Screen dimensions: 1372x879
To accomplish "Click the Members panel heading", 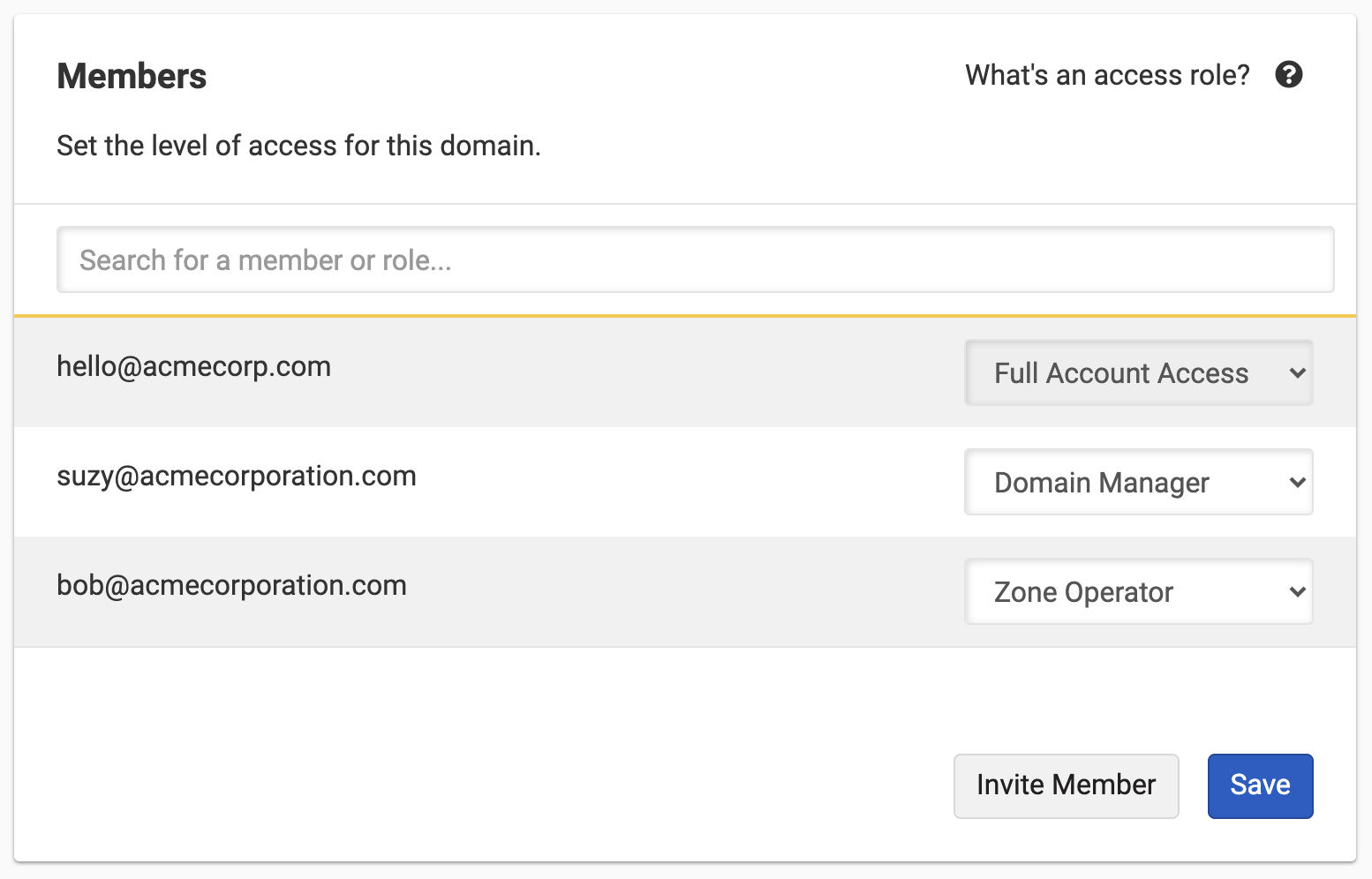I will 132,77.
